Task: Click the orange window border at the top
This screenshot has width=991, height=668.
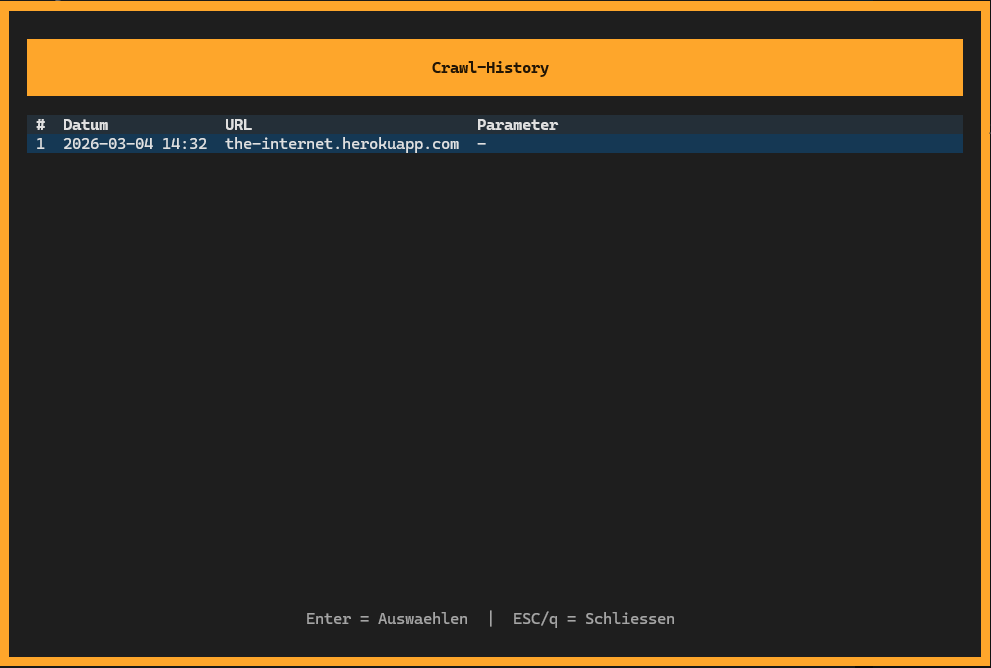Action: (495, 4)
